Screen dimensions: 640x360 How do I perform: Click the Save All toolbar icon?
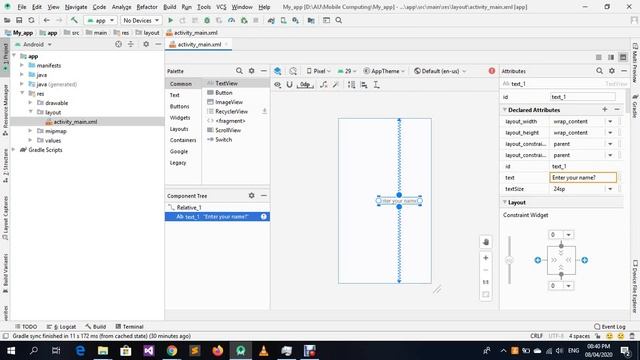pyautogui.click(x=19, y=20)
